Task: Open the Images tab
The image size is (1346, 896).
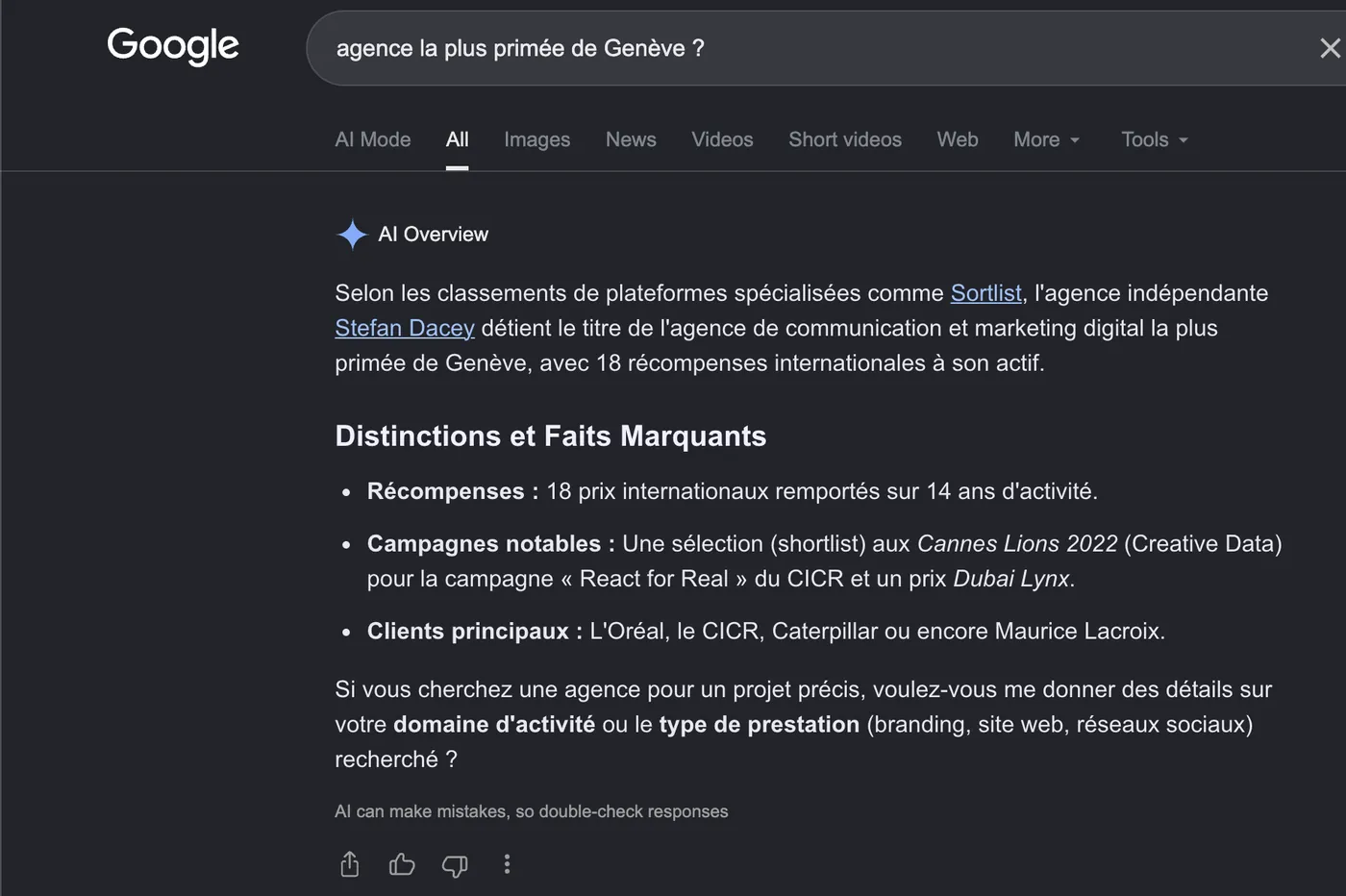Action: 537,139
